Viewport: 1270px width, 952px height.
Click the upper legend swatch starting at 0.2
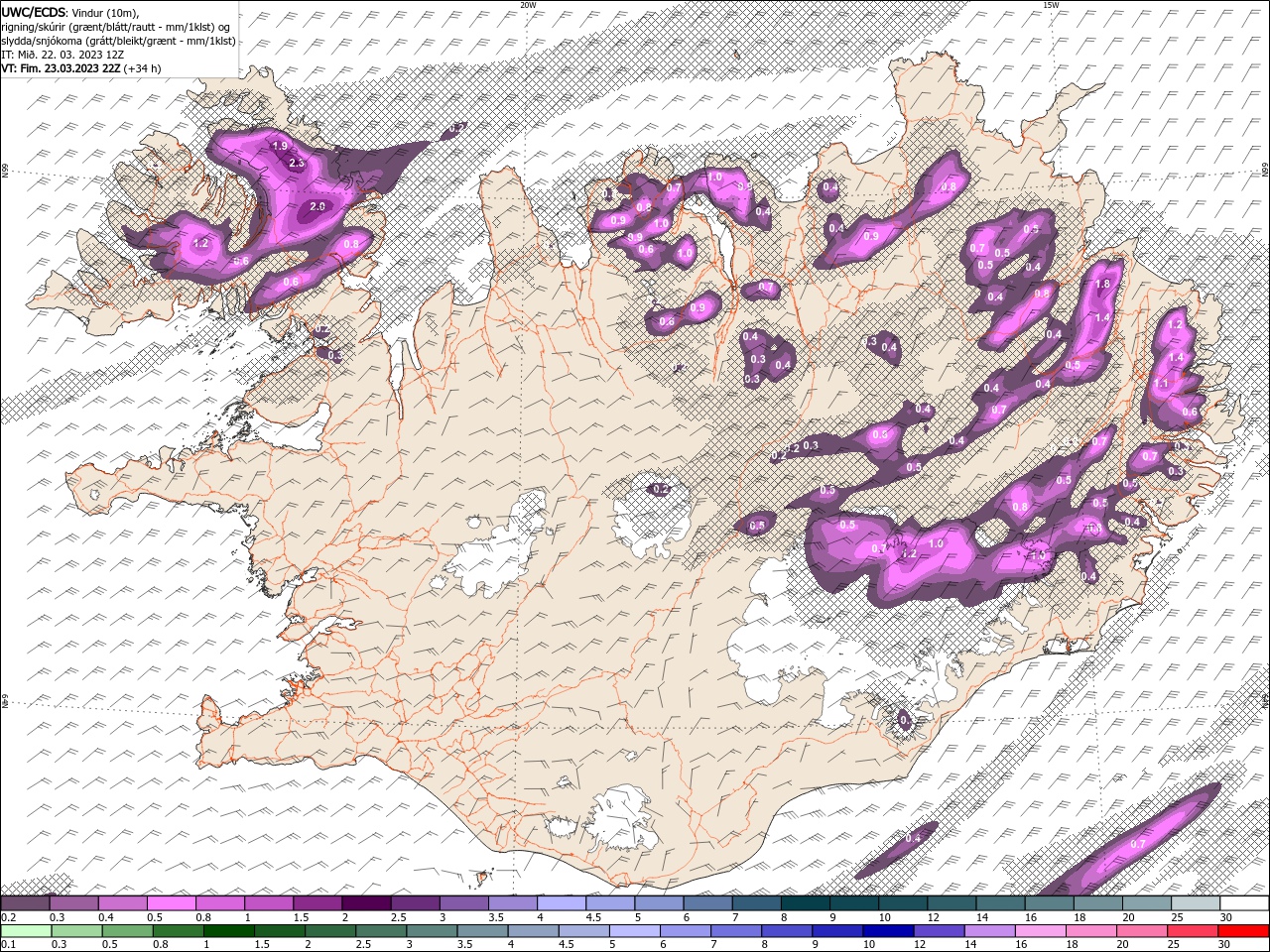click(x=25, y=903)
